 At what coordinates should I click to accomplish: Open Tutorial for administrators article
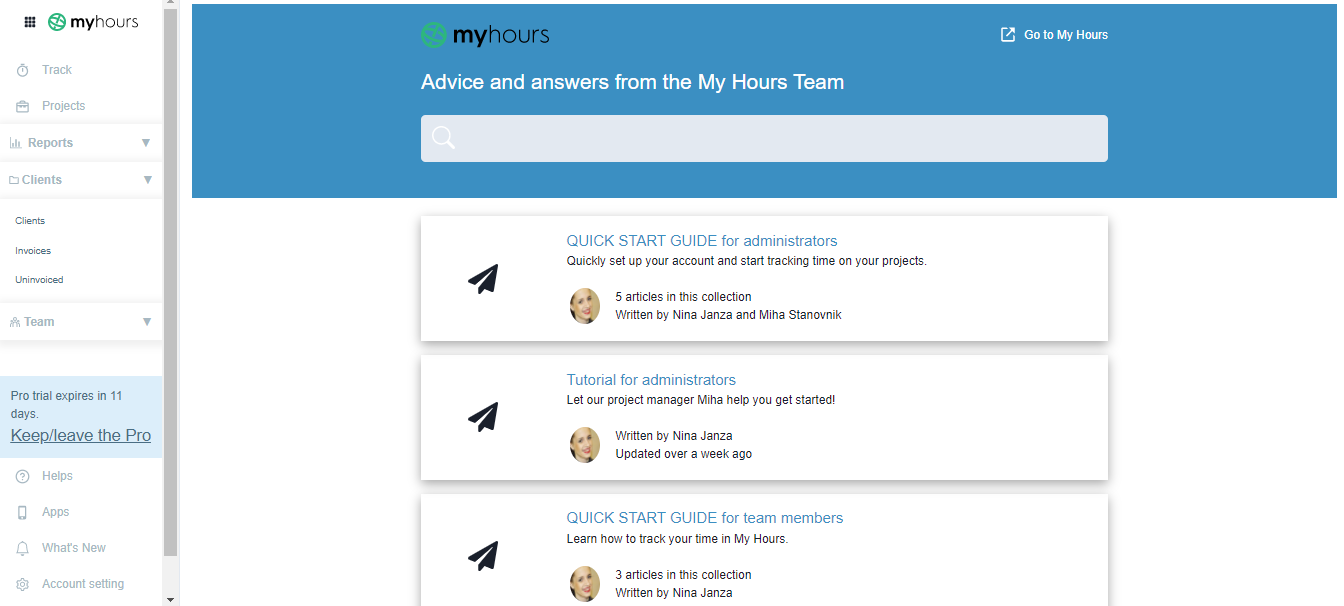651,380
